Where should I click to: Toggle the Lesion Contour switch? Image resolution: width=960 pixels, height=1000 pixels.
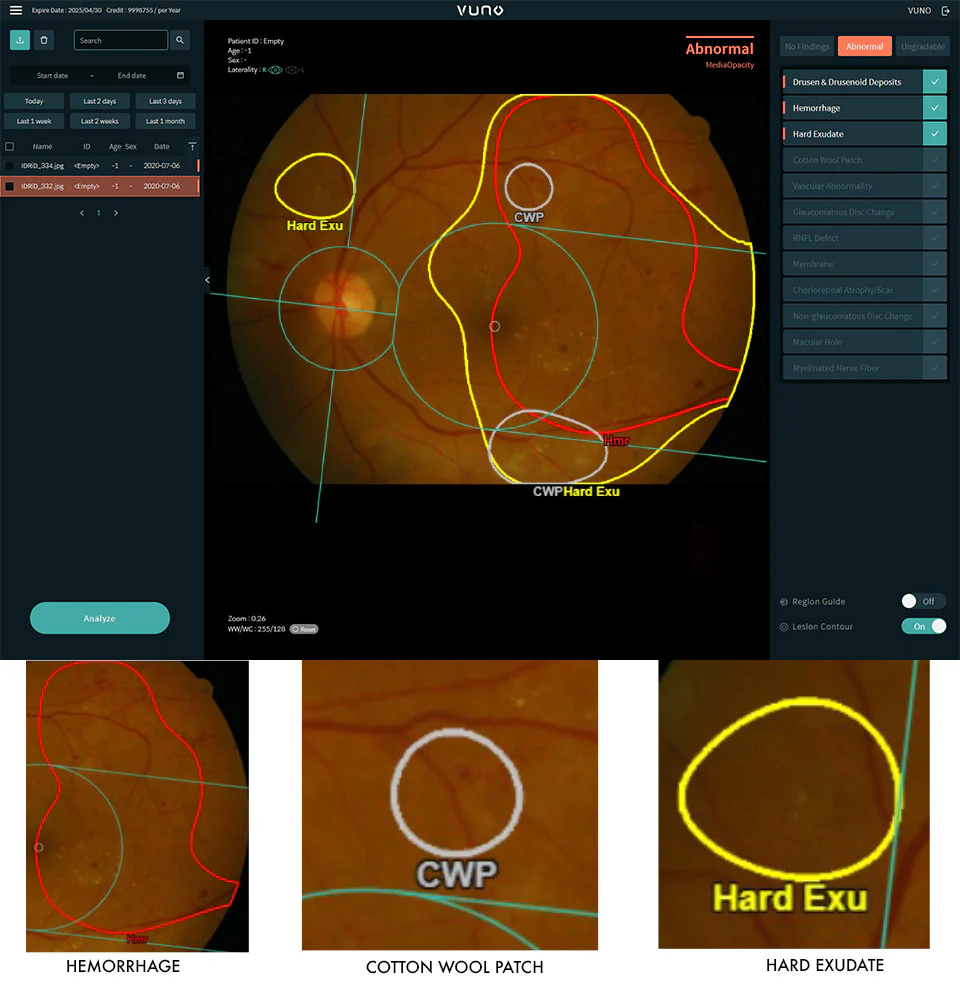(x=923, y=626)
